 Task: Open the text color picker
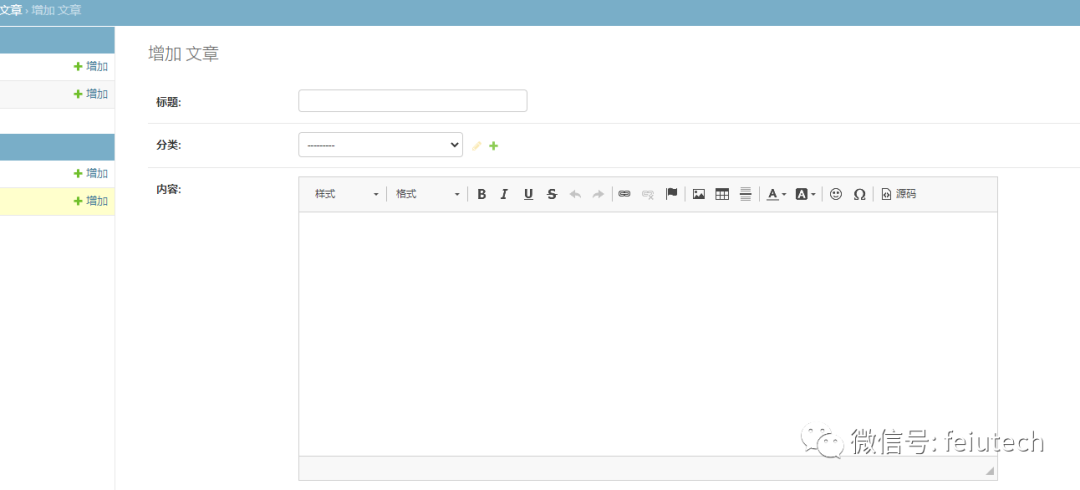click(776, 194)
